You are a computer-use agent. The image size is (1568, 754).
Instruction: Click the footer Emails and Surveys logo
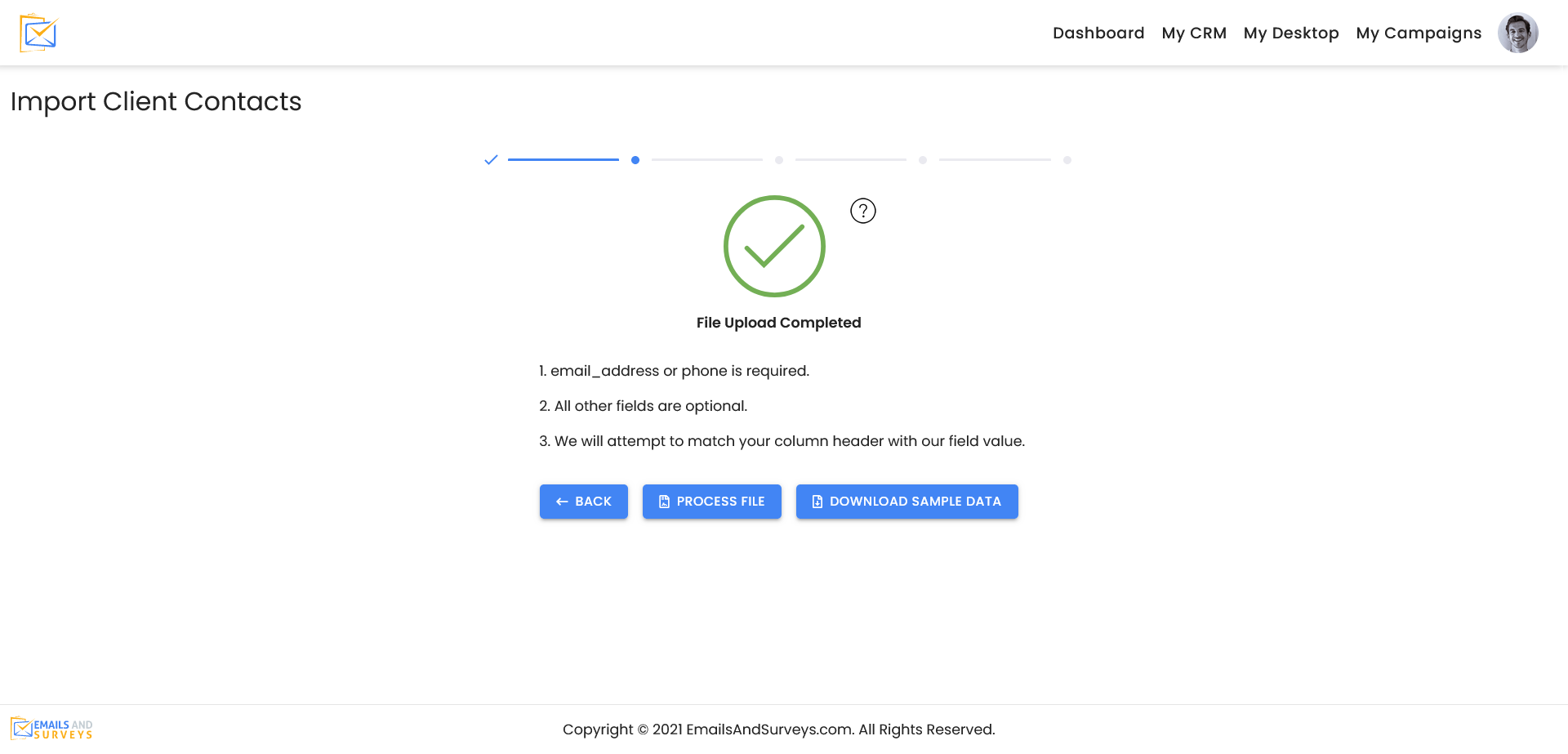point(51,726)
